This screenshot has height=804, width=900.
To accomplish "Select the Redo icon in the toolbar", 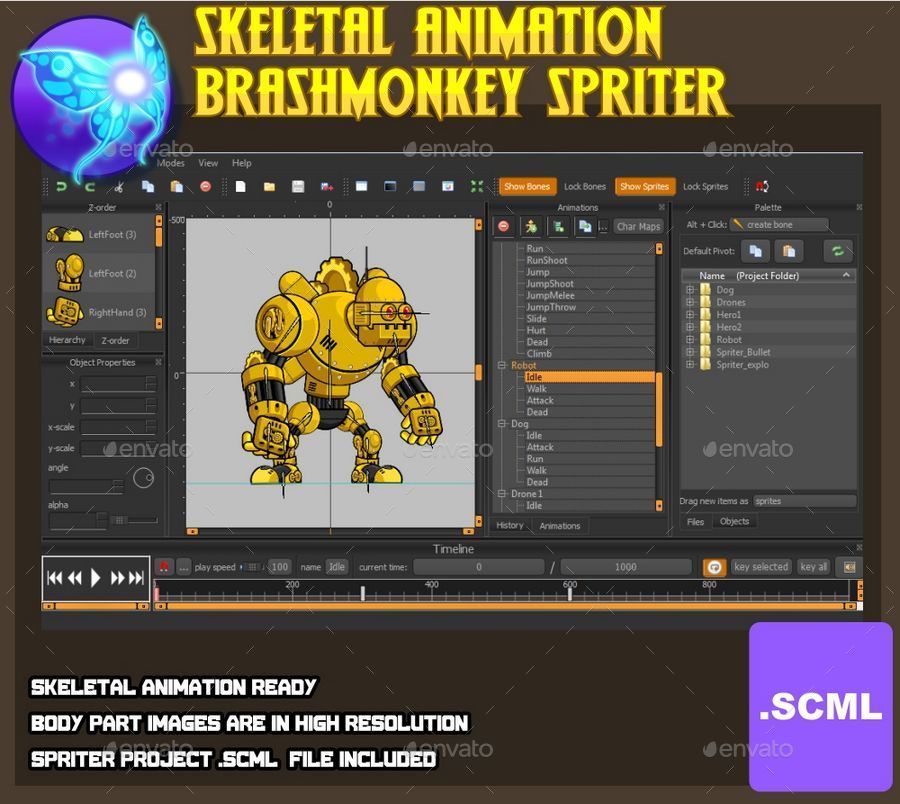I will click(x=88, y=186).
